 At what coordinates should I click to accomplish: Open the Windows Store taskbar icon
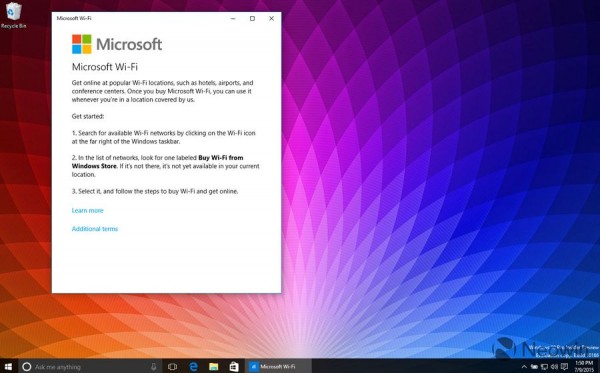234,366
